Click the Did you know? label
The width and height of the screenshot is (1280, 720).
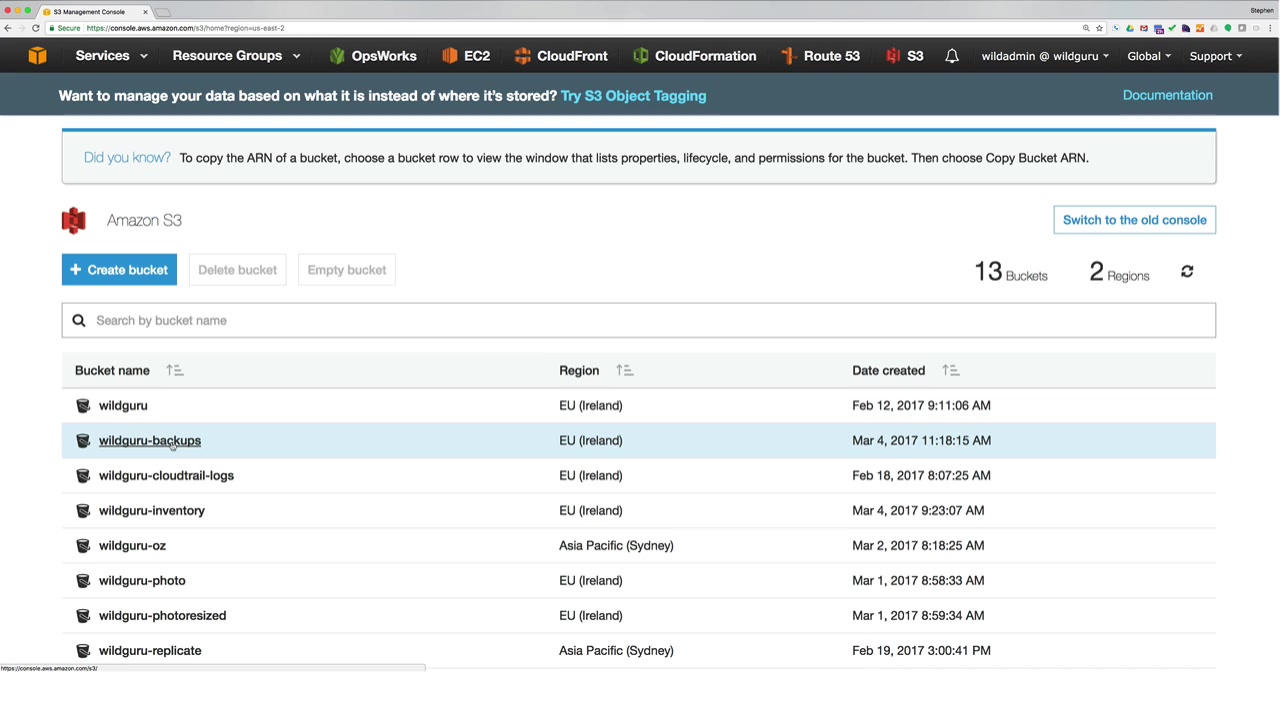(127, 158)
